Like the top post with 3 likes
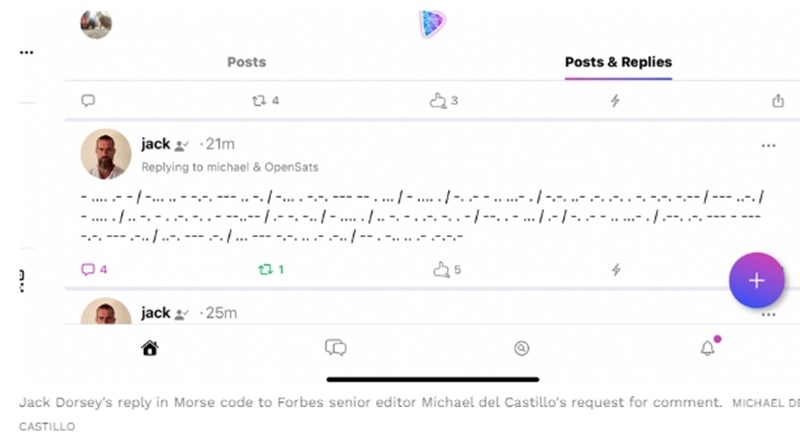Image resolution: width=800 pixels, height=437 pixels. coord(437,100)
